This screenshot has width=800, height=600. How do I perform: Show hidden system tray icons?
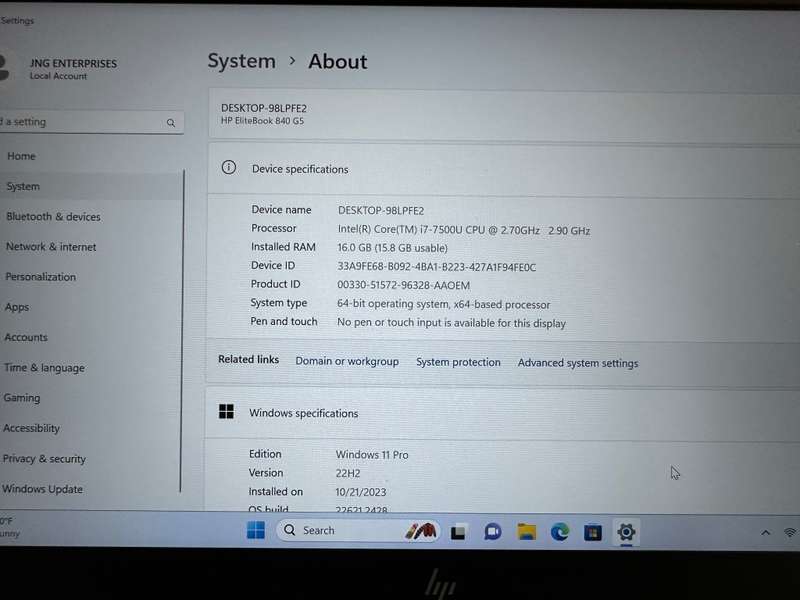(765, 533)
